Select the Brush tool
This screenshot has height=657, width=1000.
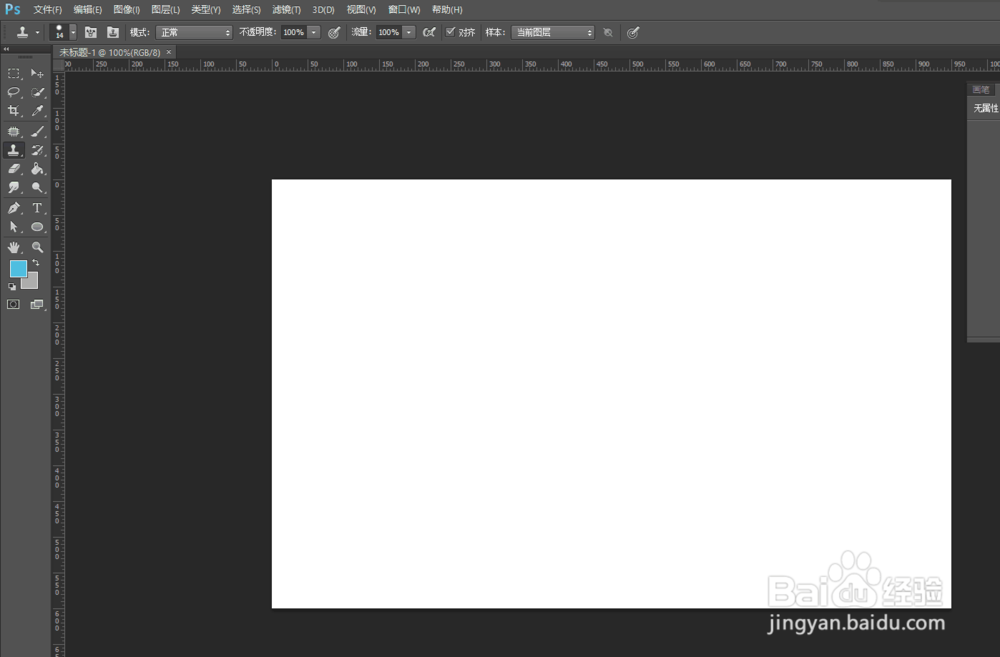click(37, 131)
